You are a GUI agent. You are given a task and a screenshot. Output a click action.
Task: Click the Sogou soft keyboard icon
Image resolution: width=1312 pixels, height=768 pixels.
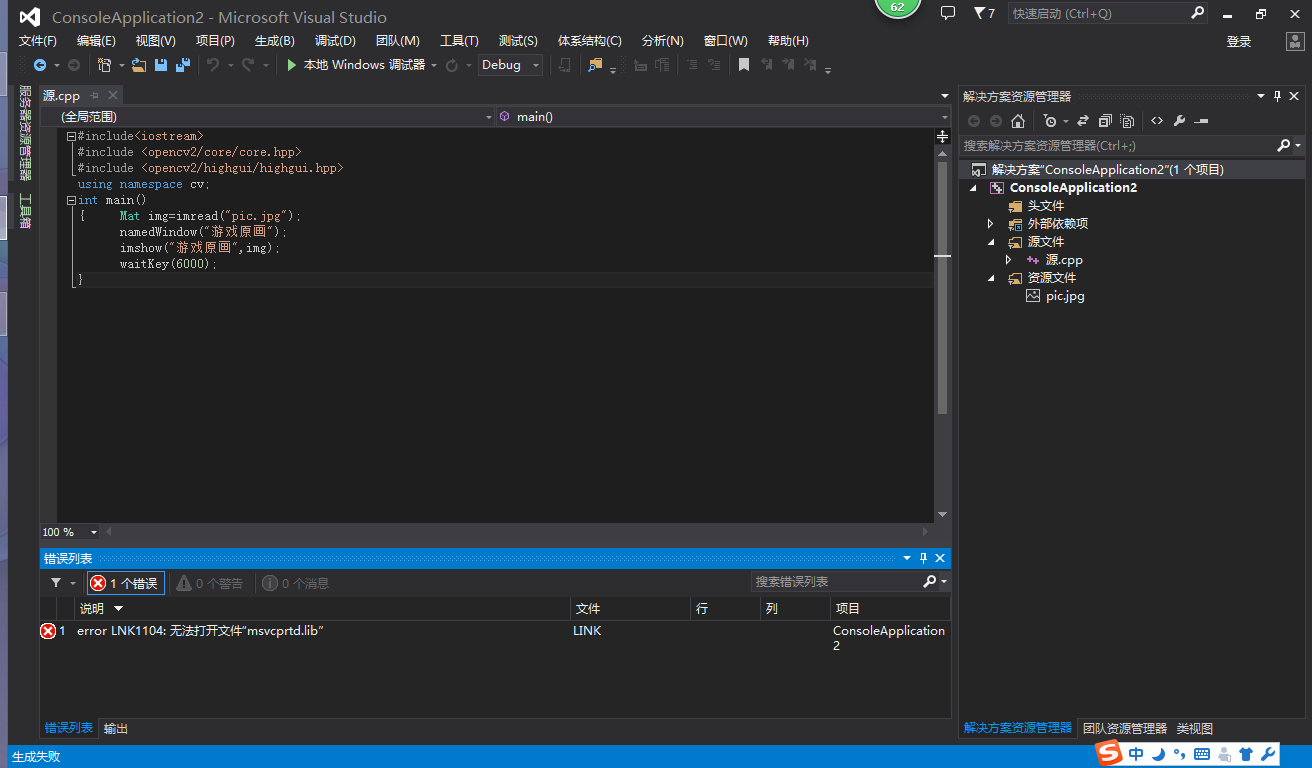pyautogui.click(x=1202, y=754)
